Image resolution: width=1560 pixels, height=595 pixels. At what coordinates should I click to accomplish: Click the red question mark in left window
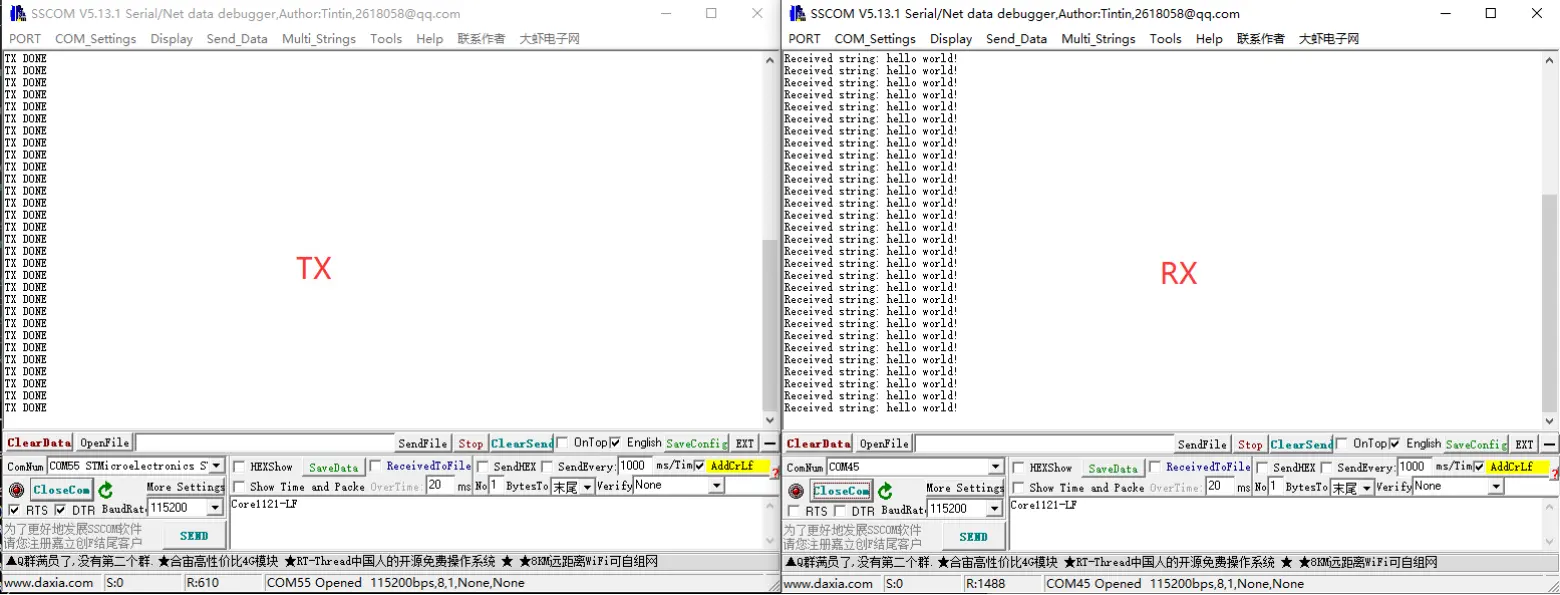[x=774, y=472]
